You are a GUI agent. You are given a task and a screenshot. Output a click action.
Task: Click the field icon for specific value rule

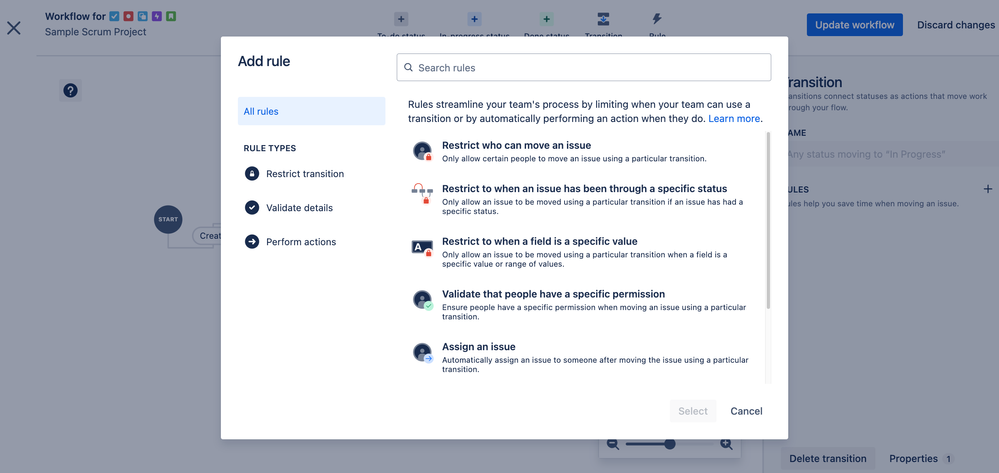coord(422,248)
